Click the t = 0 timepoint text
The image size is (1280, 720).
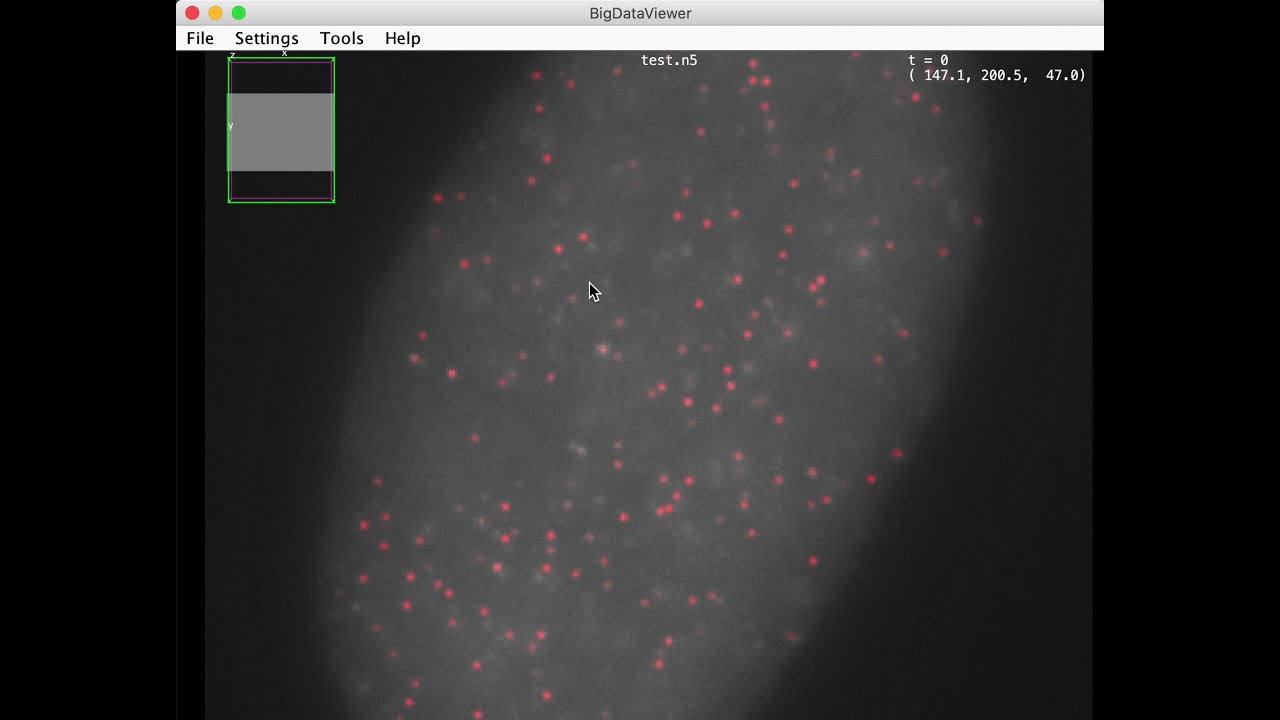pos(928,60)
